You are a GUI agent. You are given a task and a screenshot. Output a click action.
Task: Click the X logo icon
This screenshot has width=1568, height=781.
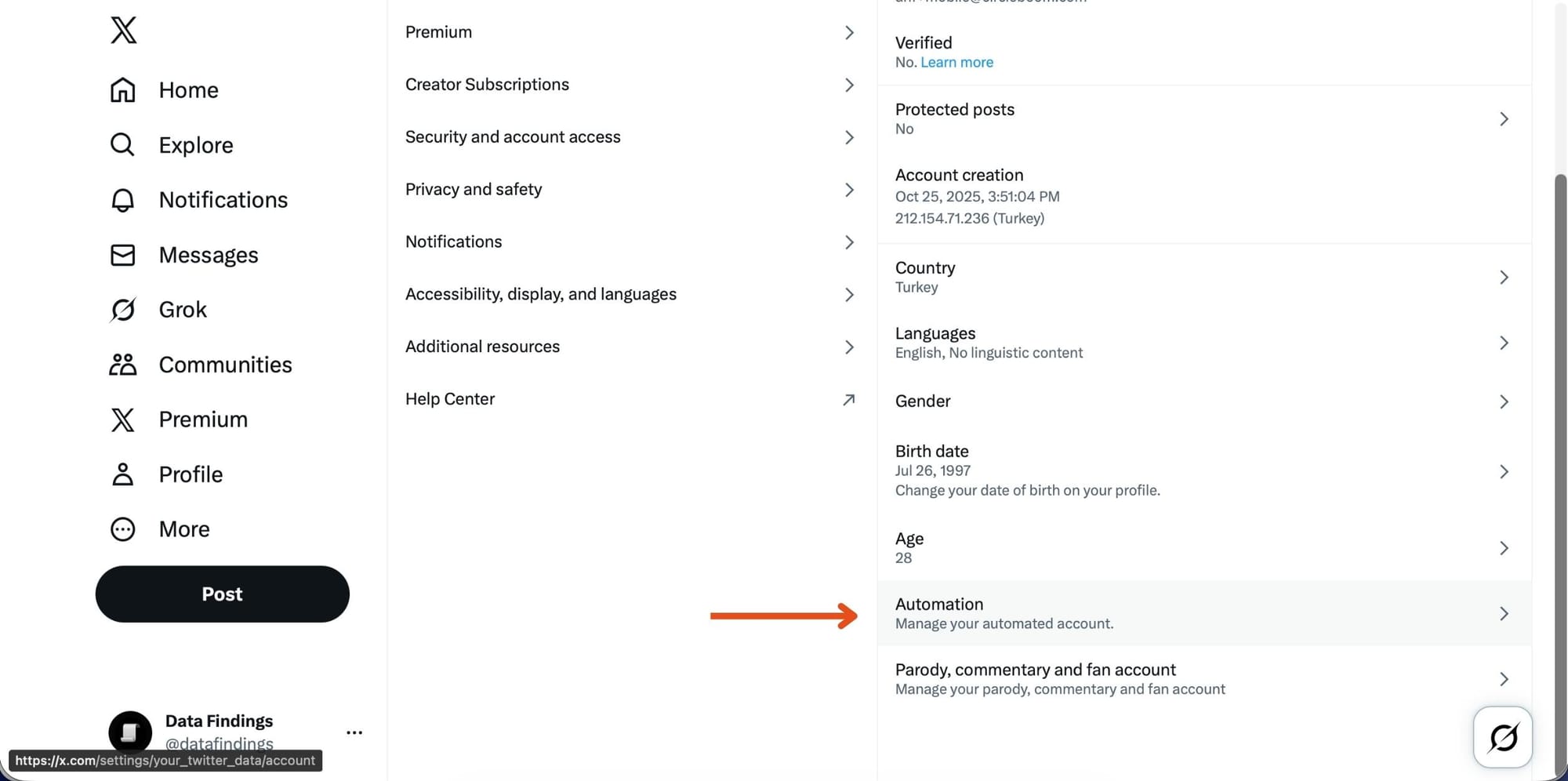point(124,31)
